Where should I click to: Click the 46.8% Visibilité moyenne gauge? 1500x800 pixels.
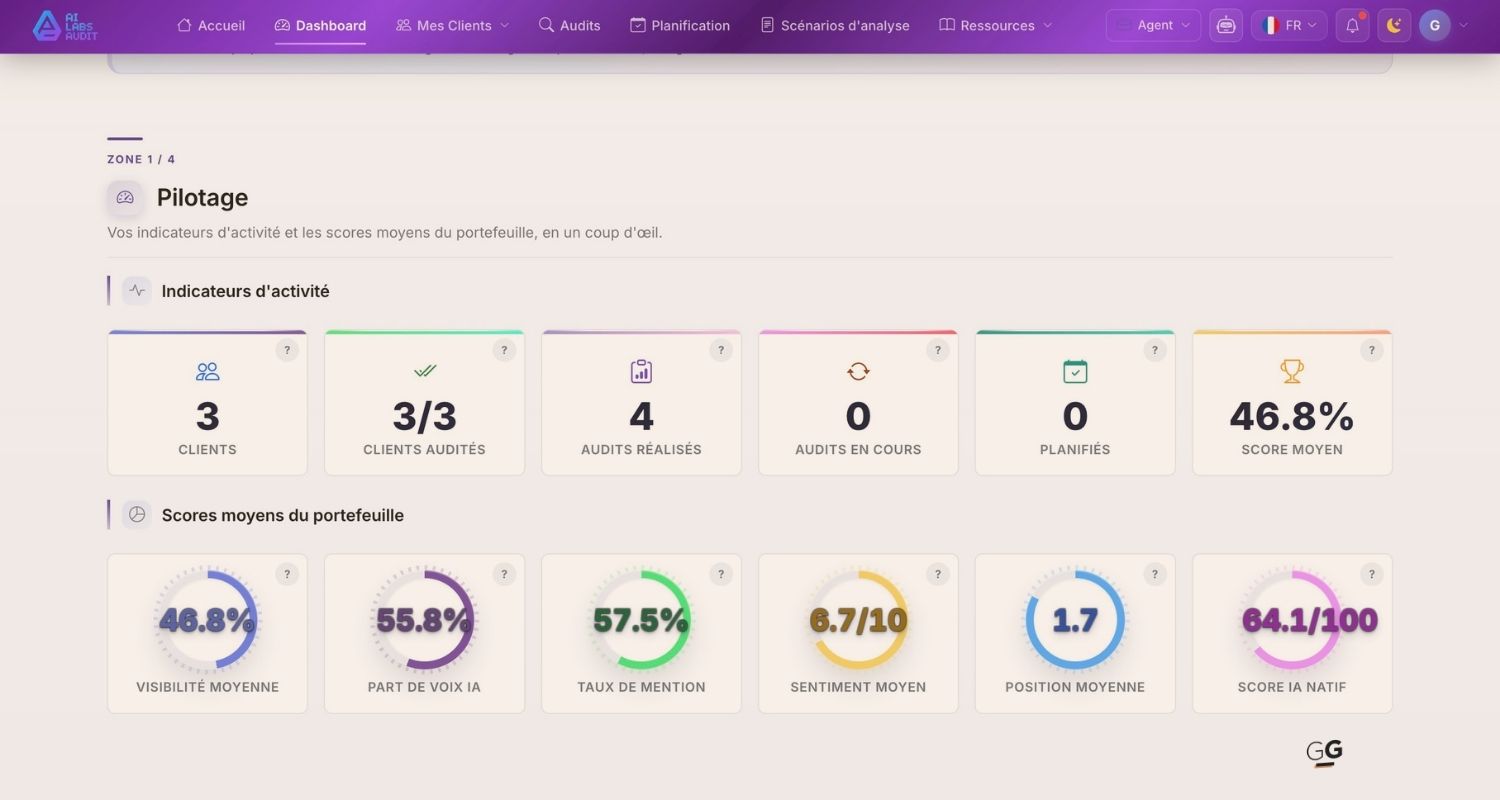[x=207, y=620]
